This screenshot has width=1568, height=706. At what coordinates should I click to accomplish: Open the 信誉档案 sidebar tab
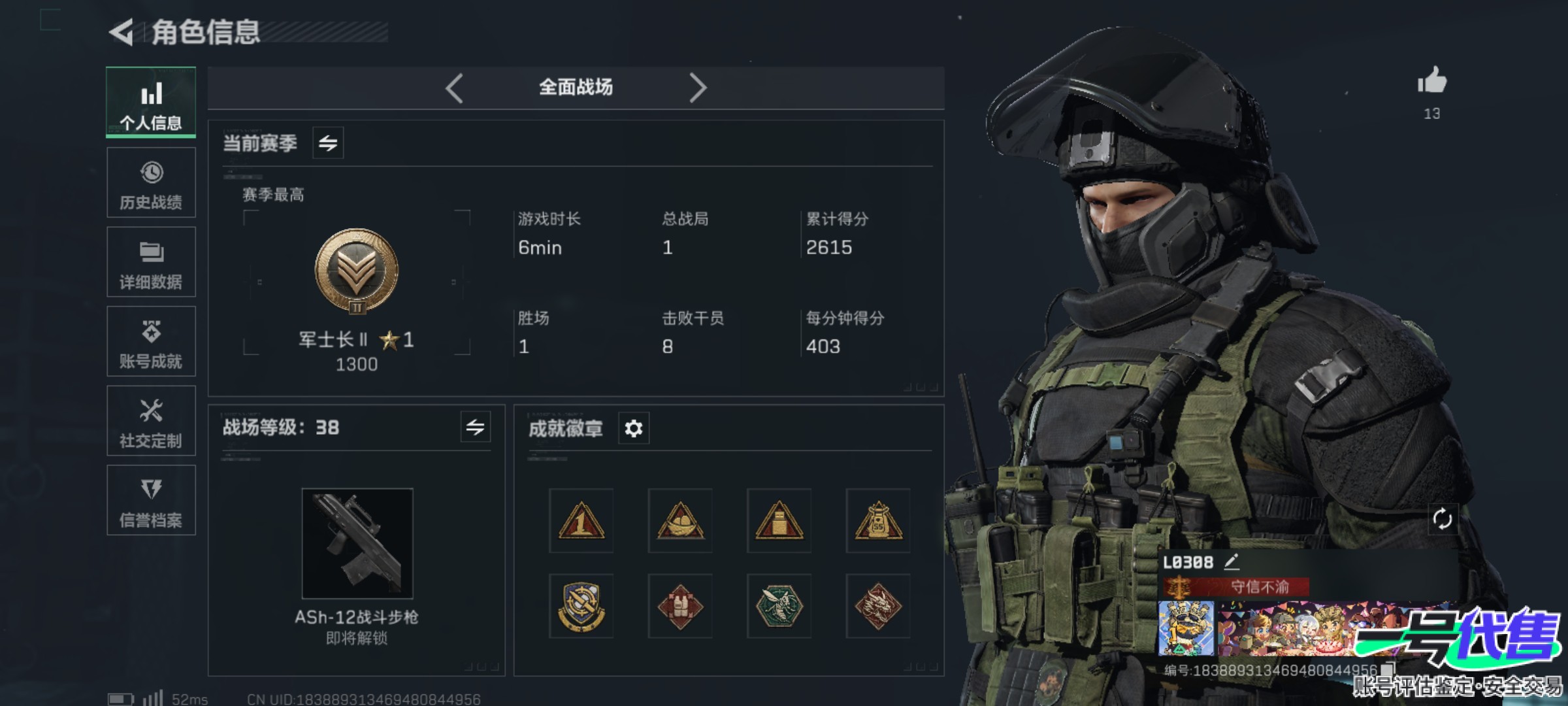coord(151,500)
